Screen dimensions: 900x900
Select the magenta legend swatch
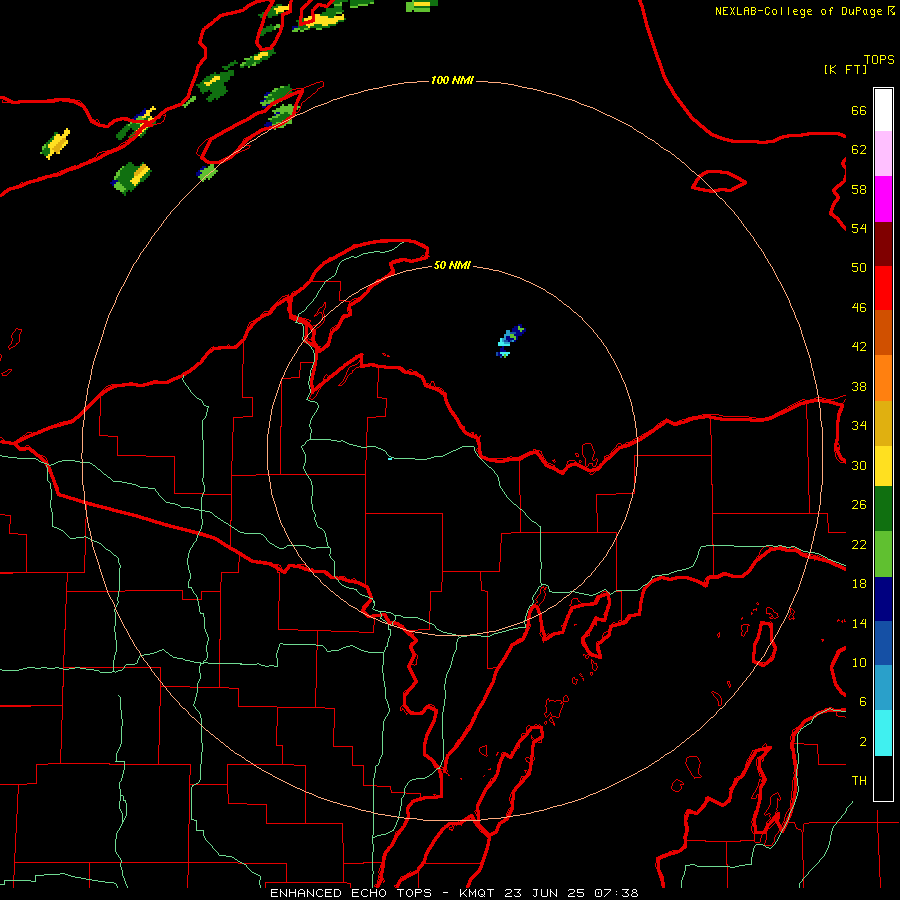pyautogui.click(x=883, y=199)
